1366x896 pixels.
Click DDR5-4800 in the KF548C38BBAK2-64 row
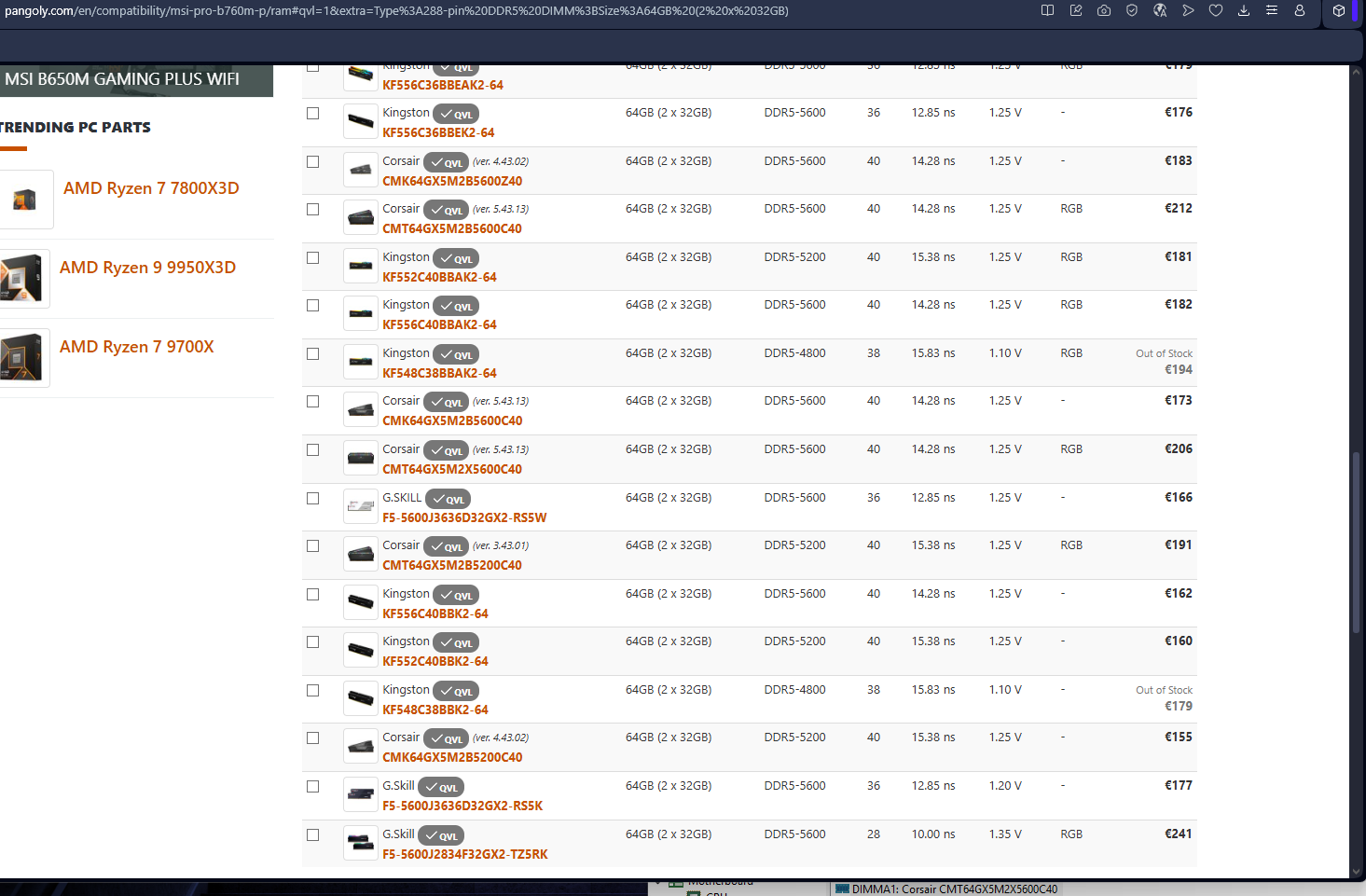tap(794, 353)
